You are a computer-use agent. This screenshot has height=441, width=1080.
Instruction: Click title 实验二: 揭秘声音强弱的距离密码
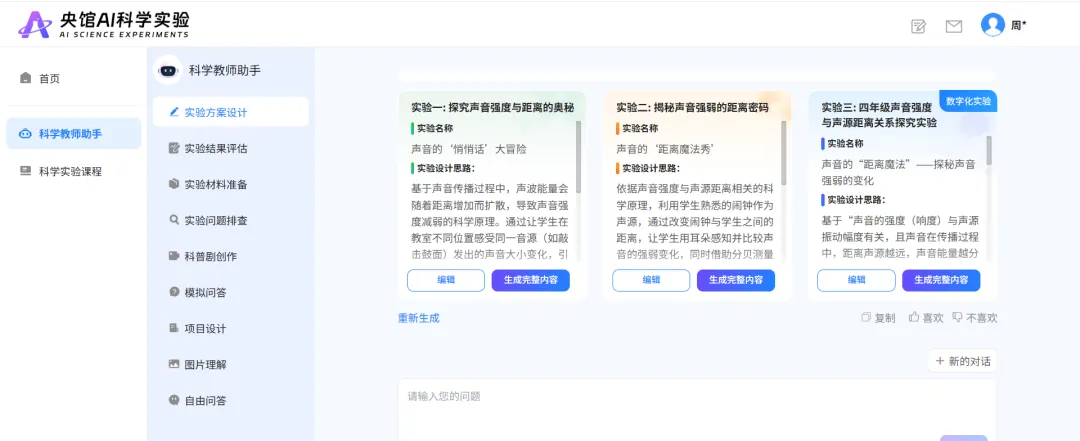pos(692,107)
